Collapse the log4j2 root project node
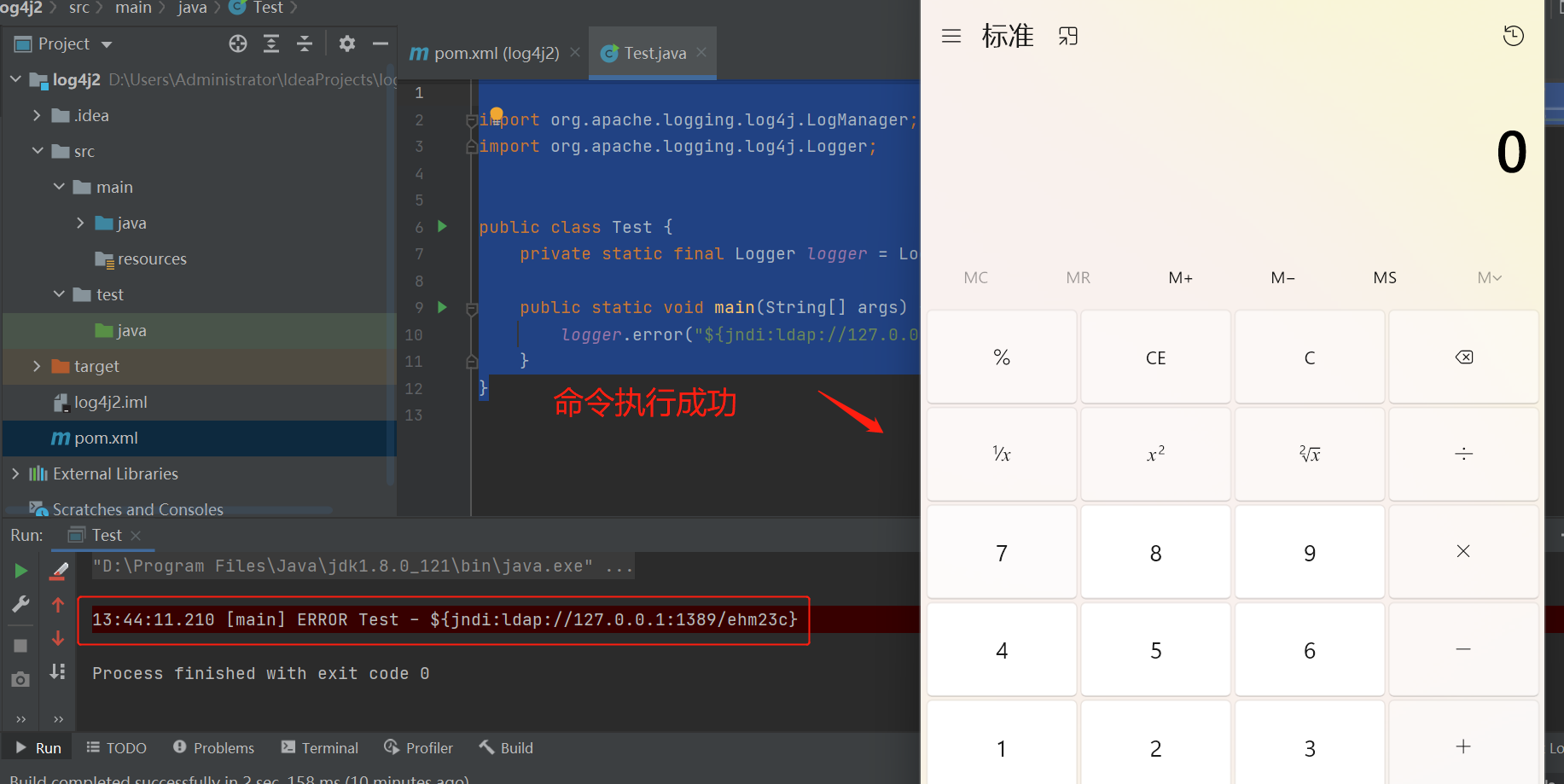Image resolution: width=1564 pixels, height=784 pixels. click(x=15, y=79)
